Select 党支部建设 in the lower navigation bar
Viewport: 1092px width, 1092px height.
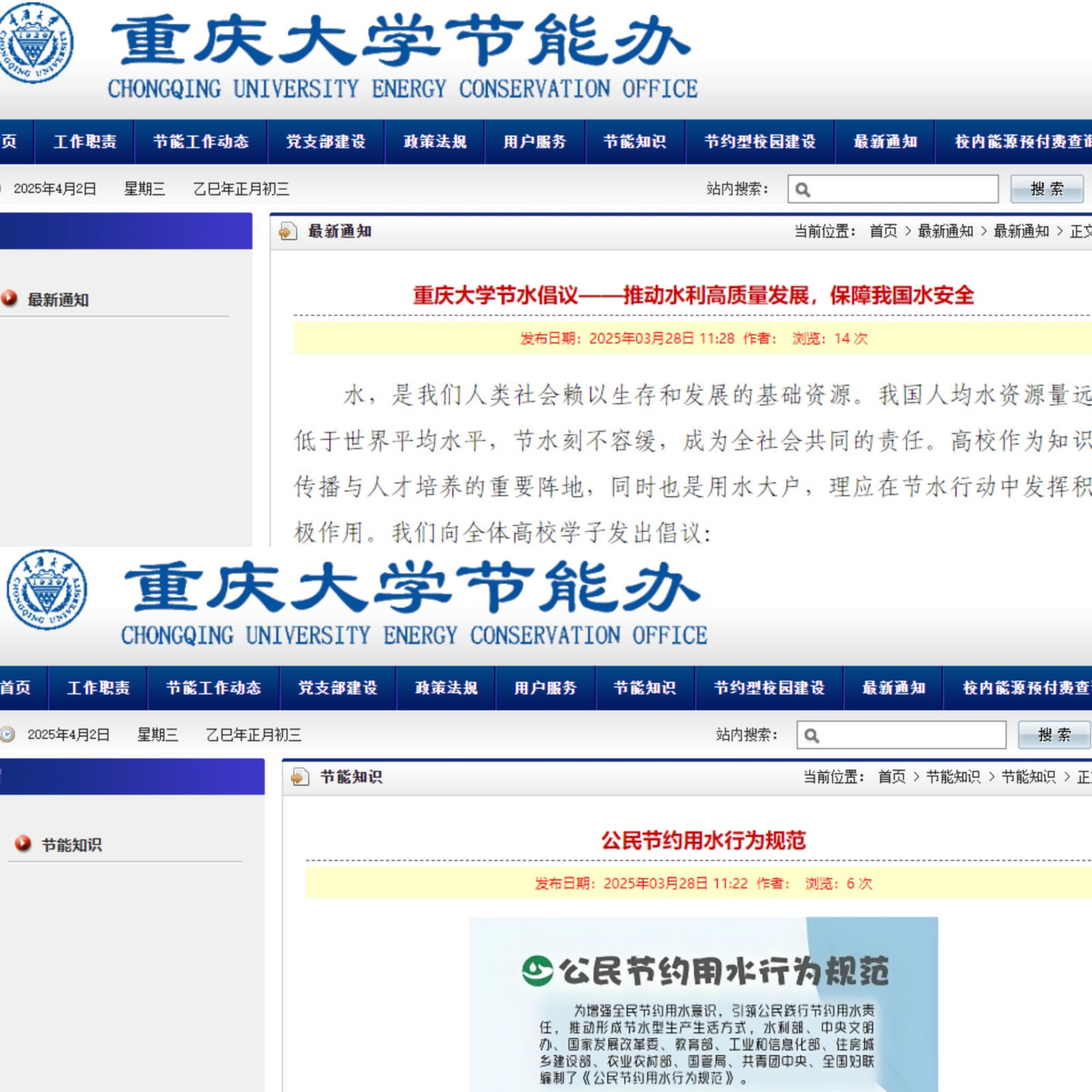click(338, 687)
